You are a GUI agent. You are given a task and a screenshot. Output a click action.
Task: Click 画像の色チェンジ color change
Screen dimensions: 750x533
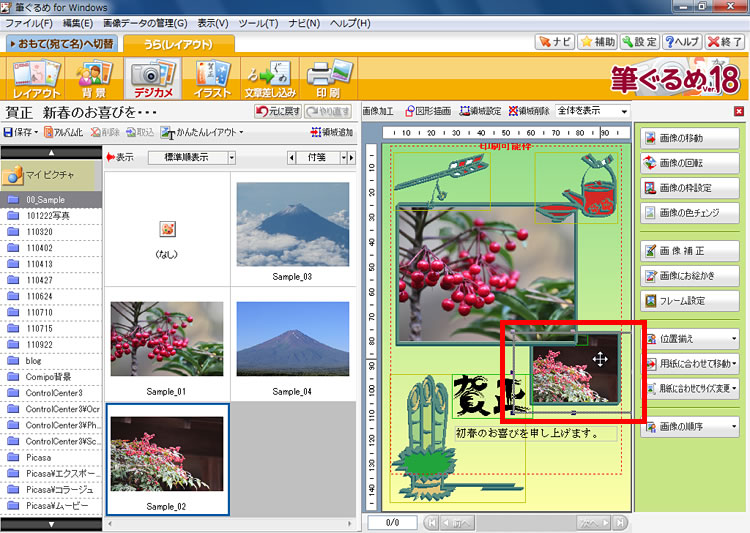[690, 212]
